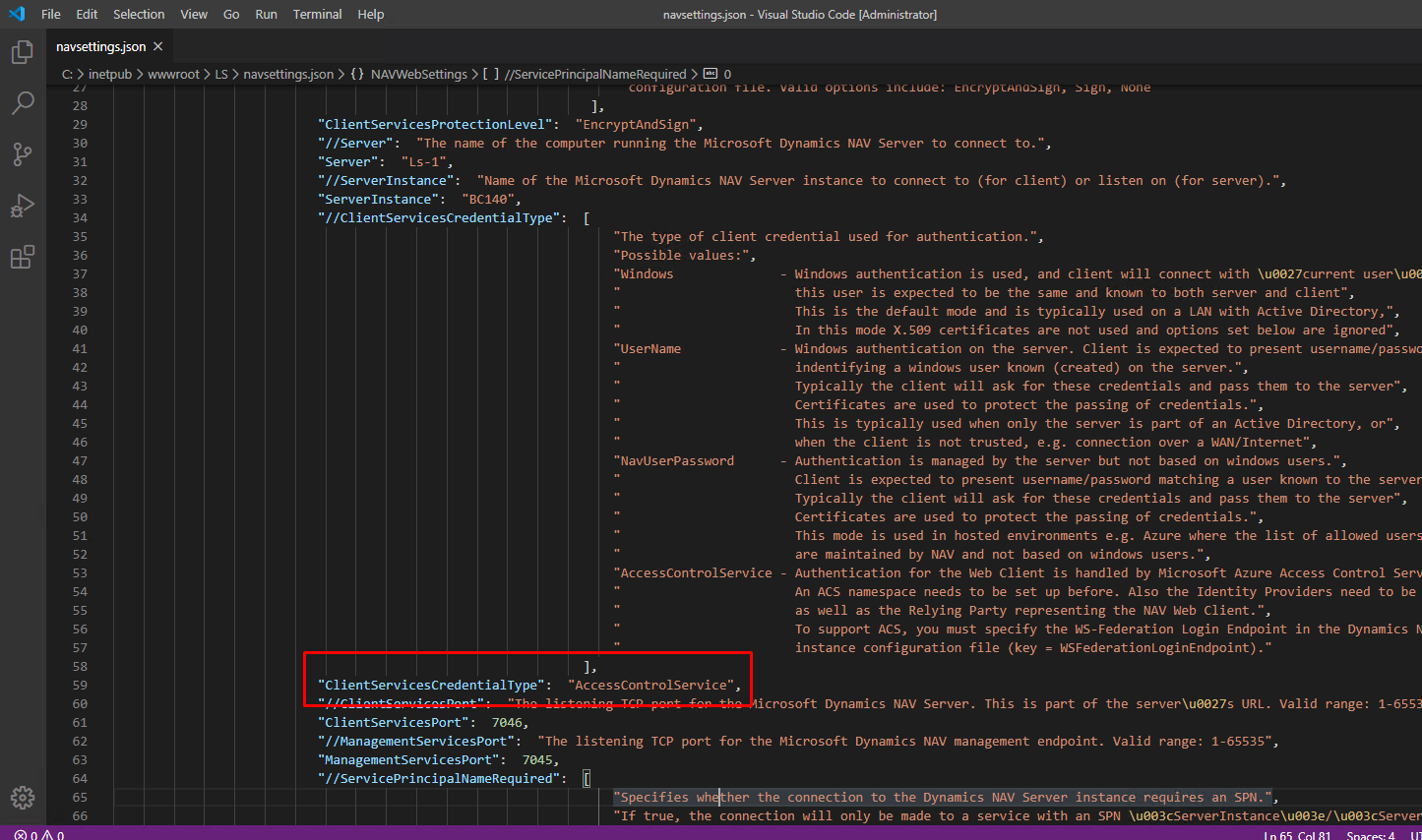Click the "BC140" server instance value
Image resolution: width=1422 pixels, height=840 pixels.
click(x=488, y=200)
